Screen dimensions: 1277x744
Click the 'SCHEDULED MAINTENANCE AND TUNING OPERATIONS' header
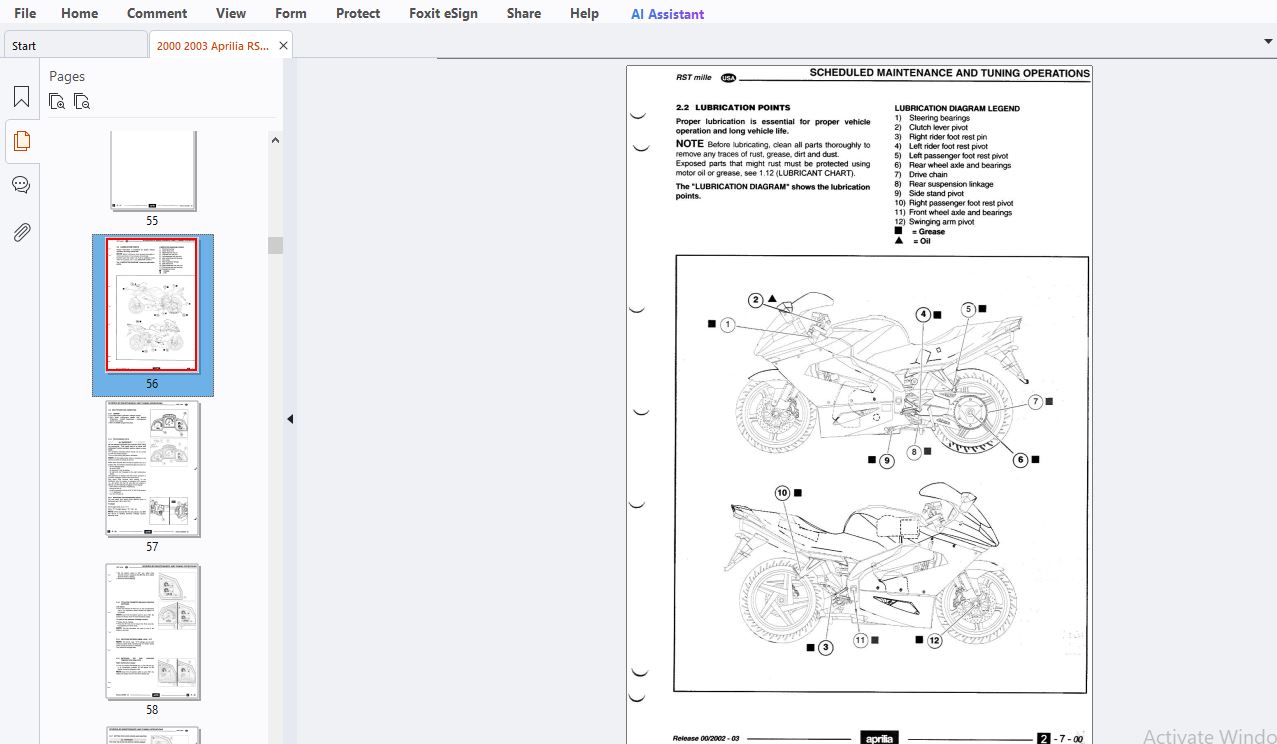click(949, 73)
